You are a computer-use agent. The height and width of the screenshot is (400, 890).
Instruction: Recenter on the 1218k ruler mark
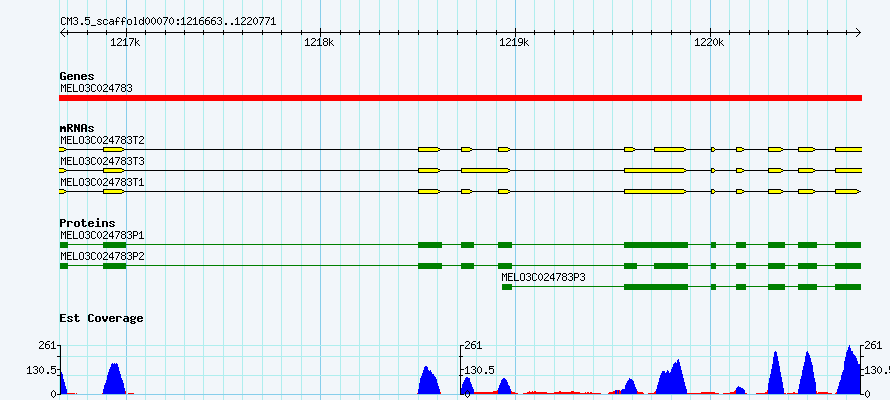(x=320, y=43)
